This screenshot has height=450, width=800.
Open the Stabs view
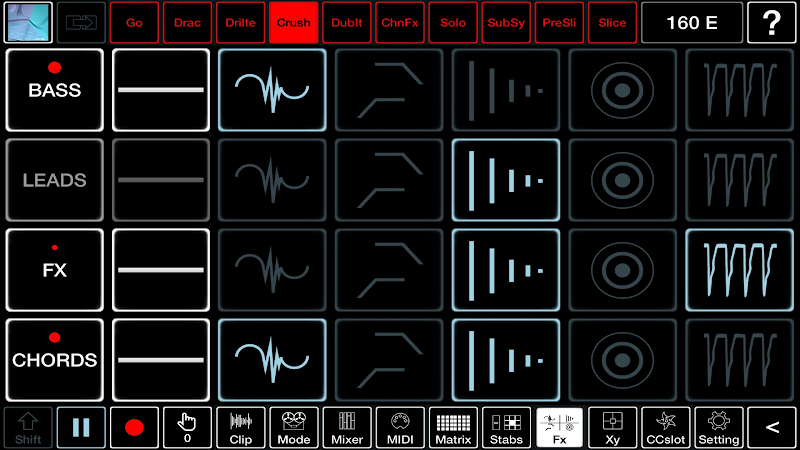506,428
